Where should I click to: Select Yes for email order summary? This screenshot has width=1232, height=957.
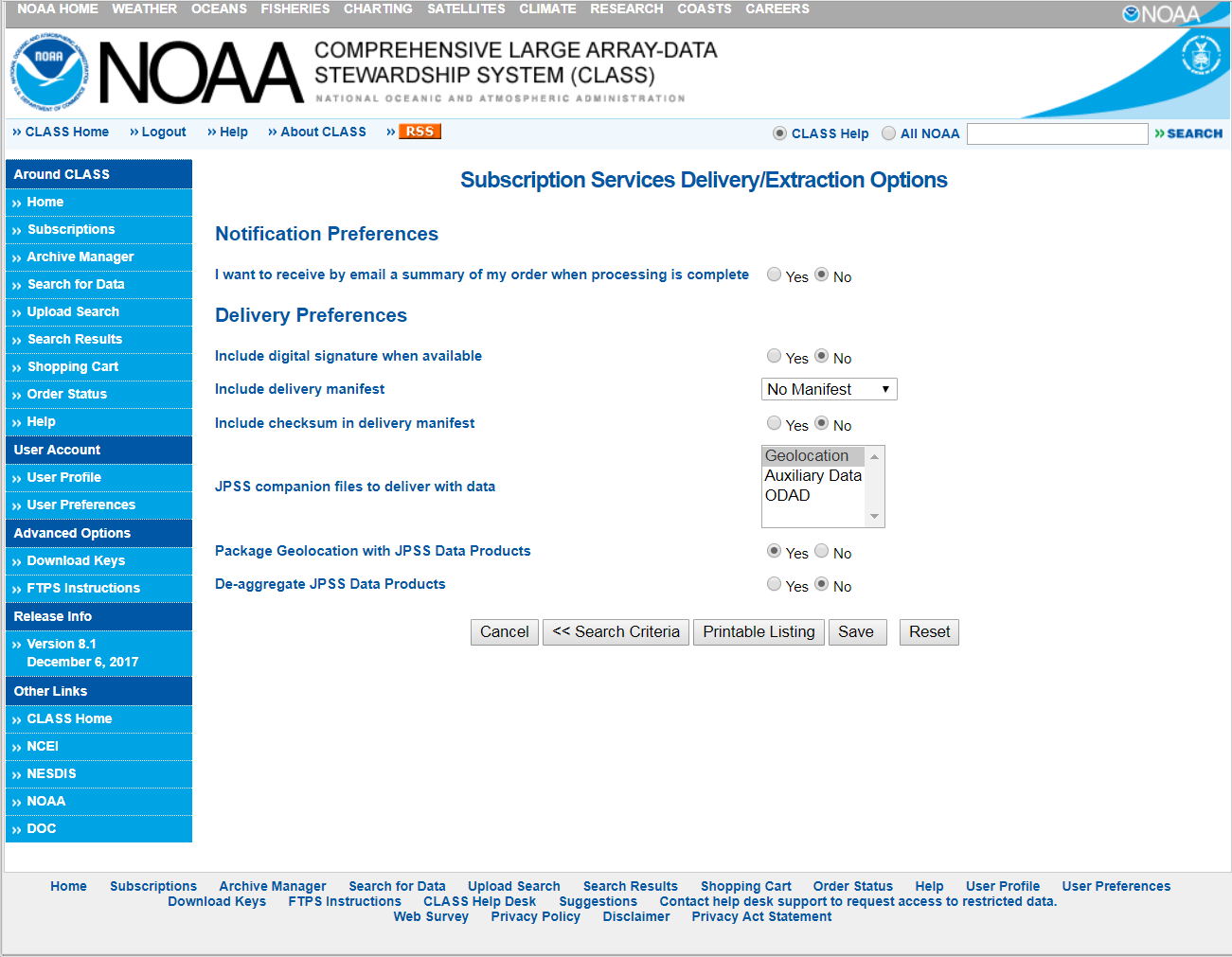[x=775, y=275]
